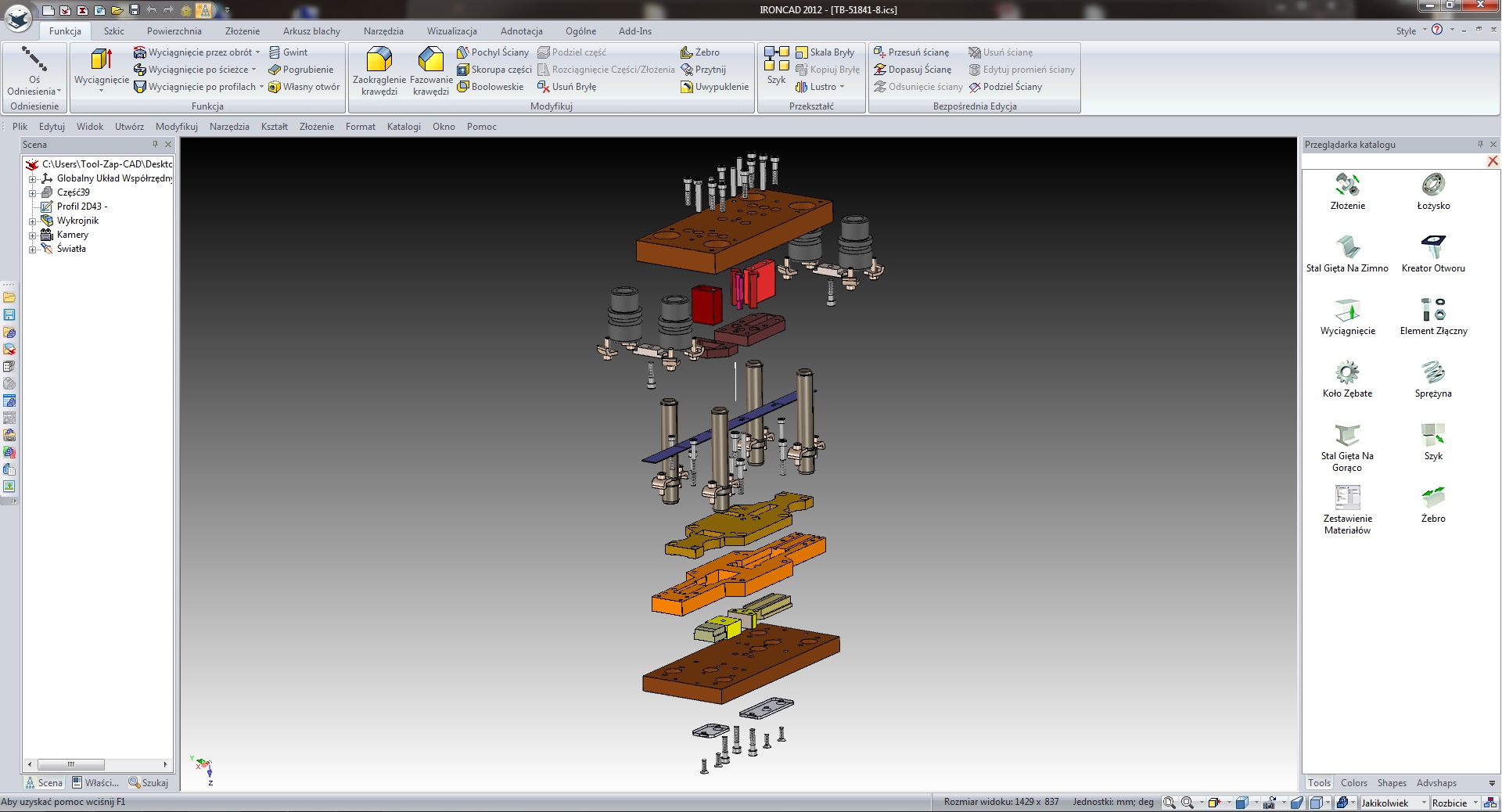The height and width of the screenshot is (812, 1502).
Task: Select Sprężyna spring catalog item
Action: click(x=1433, y=379)
